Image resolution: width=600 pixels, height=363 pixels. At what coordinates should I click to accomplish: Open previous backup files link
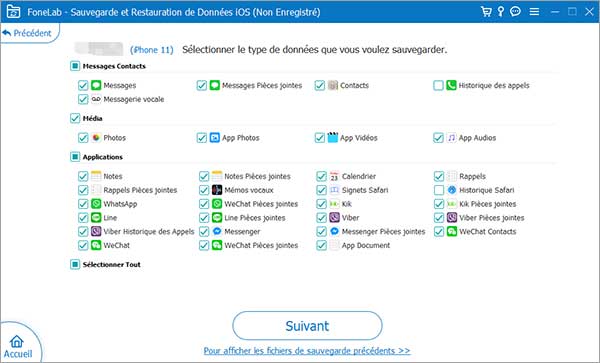pyautogui.click(x=307, y=351)
